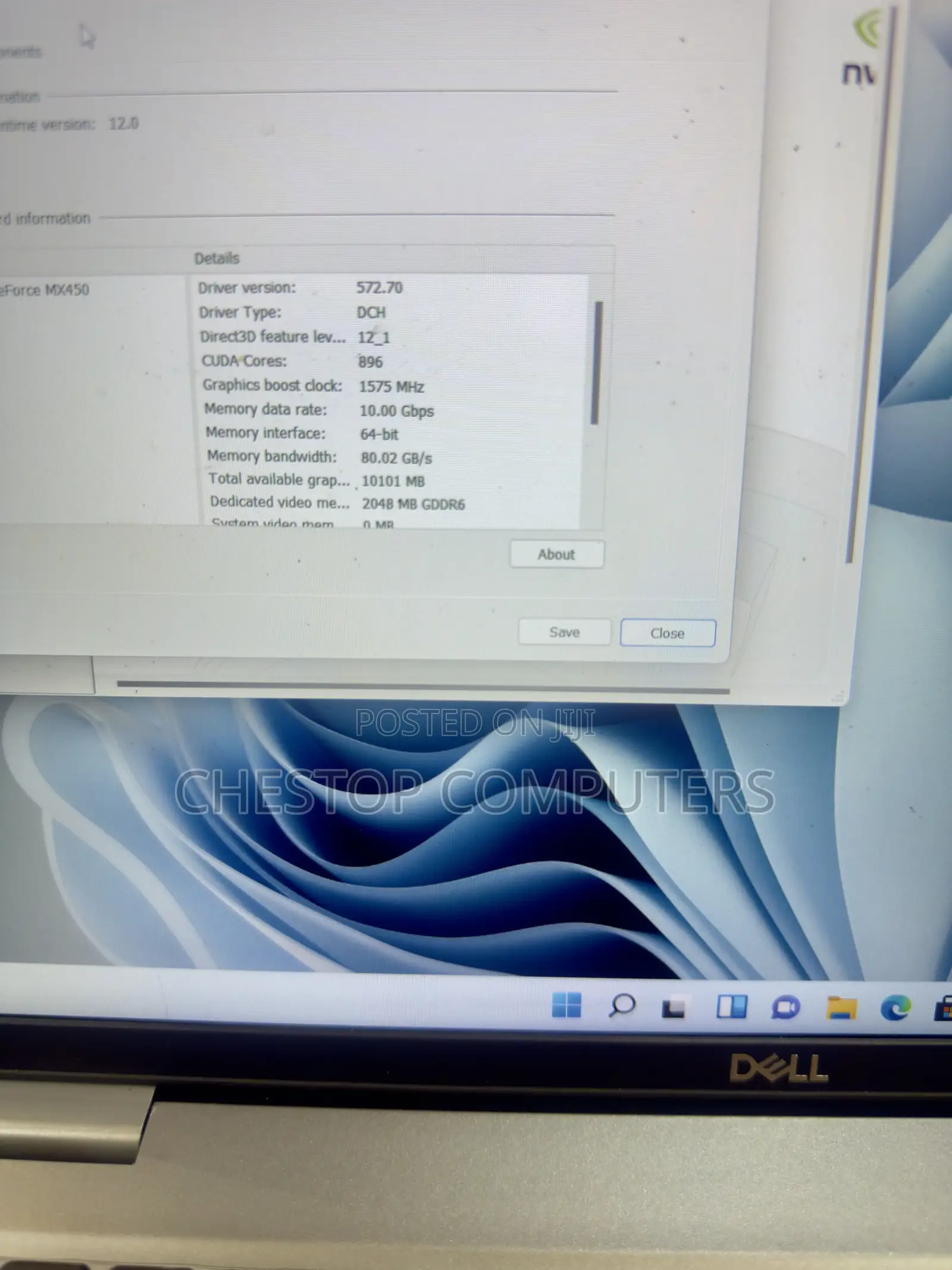Launch Chat icon on taskbar
The image size is (952, 1270).
(785, 1008)
